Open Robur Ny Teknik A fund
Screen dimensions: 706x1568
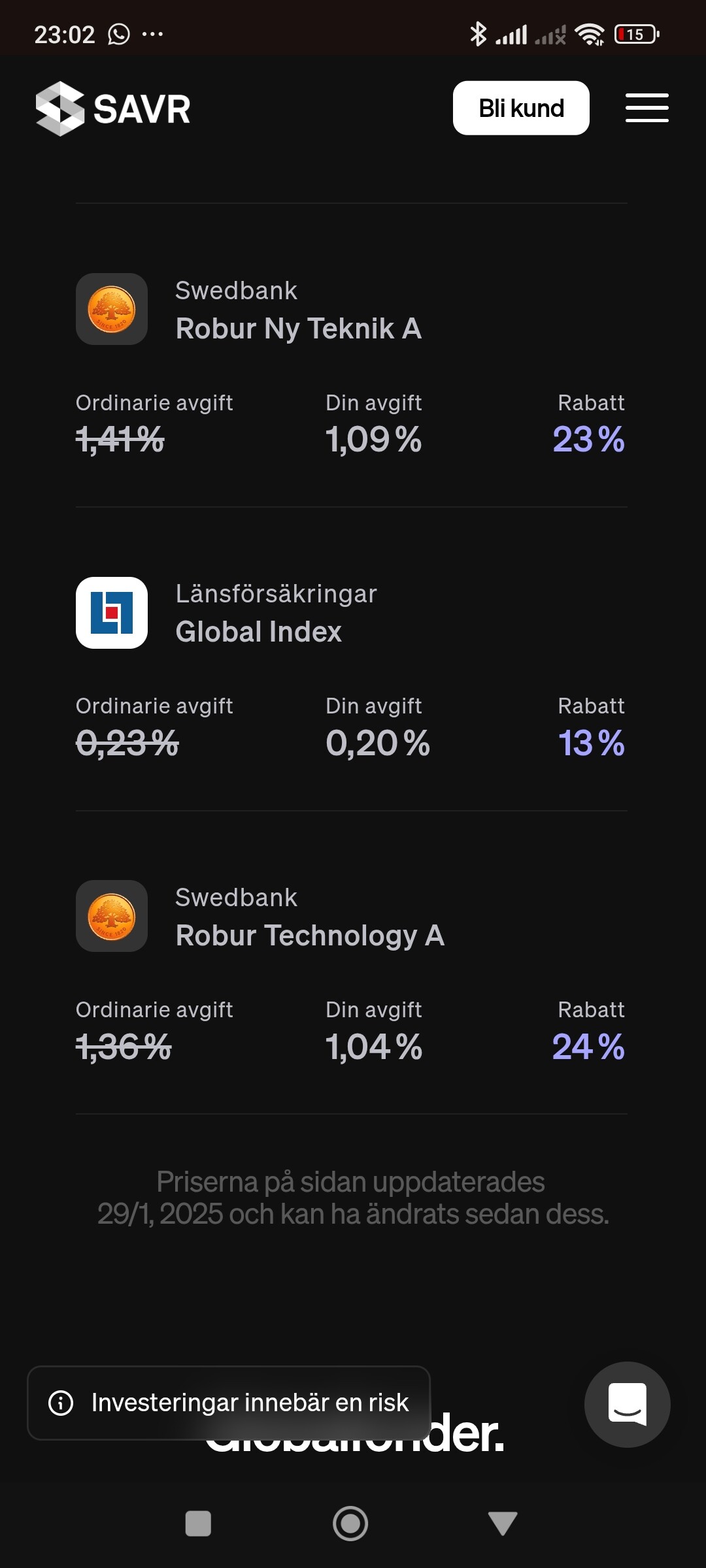(x=298, y=329)
